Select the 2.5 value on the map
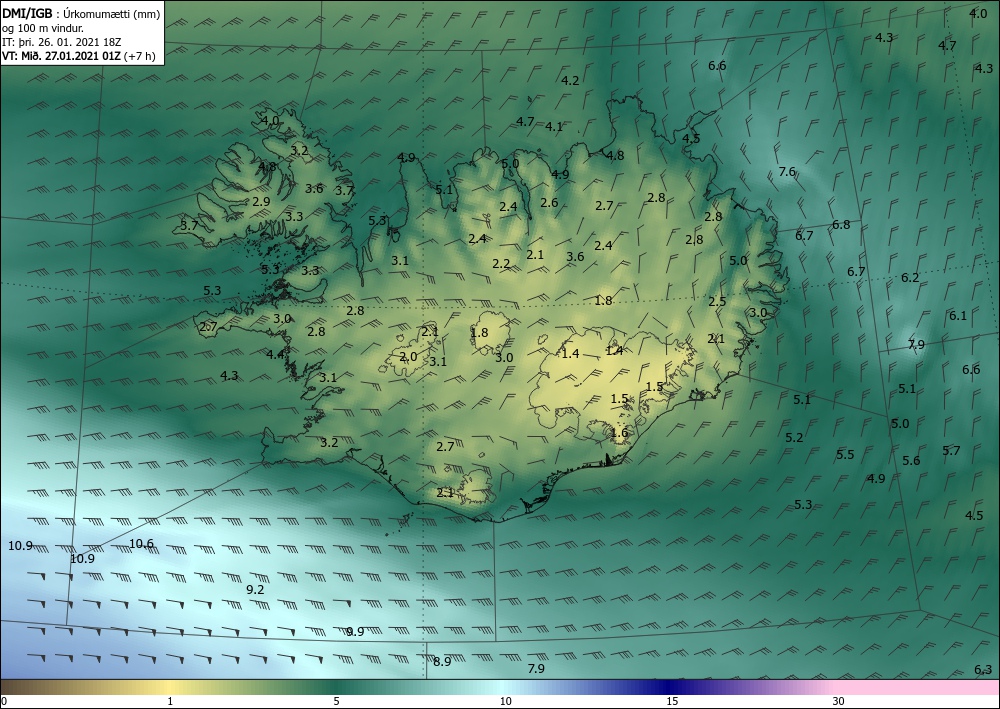Image resolution: width=1000 pixels, height=709 pixels. [x=717, y=302]
